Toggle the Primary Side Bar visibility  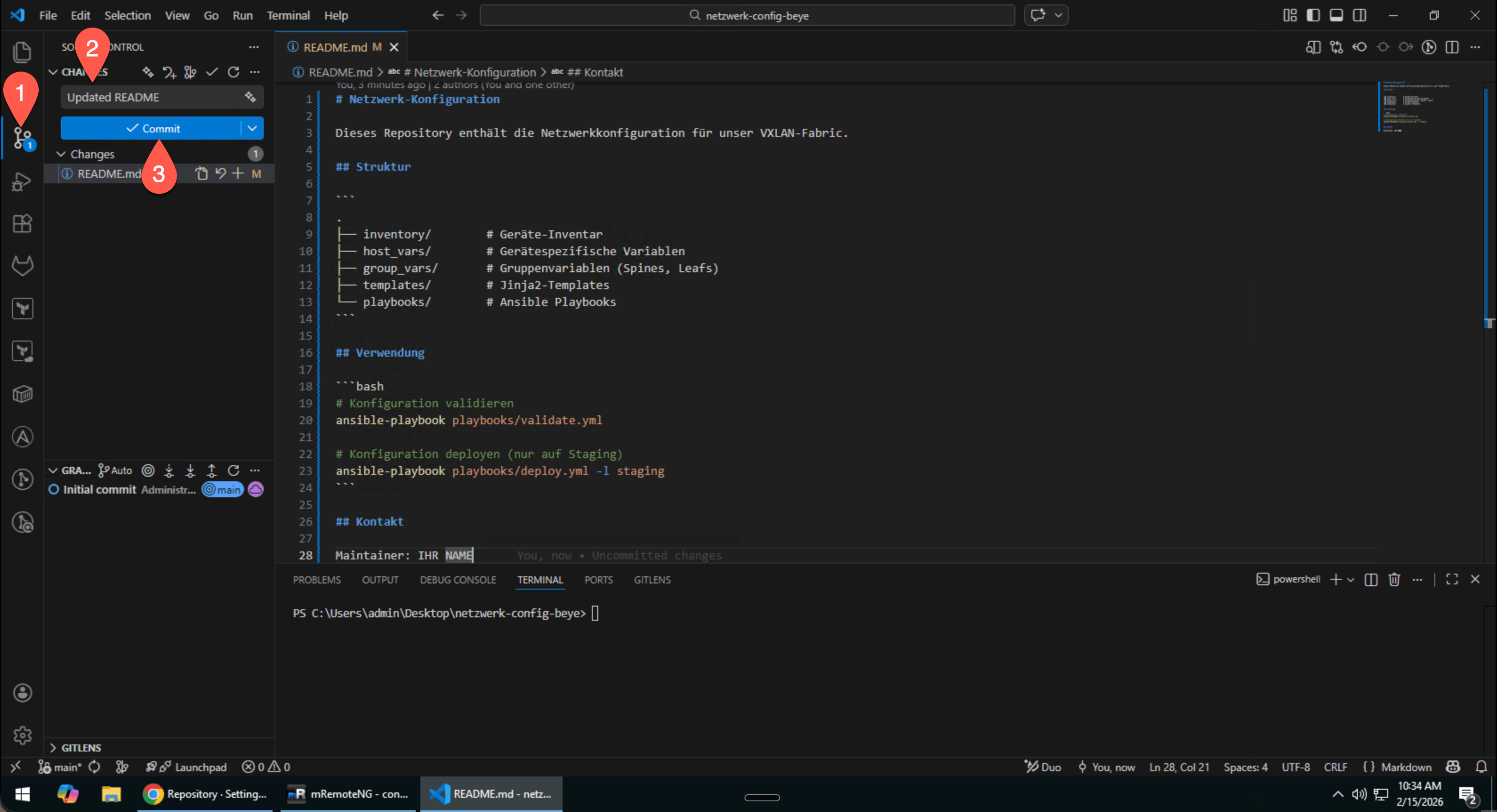tap(1313, 15)
